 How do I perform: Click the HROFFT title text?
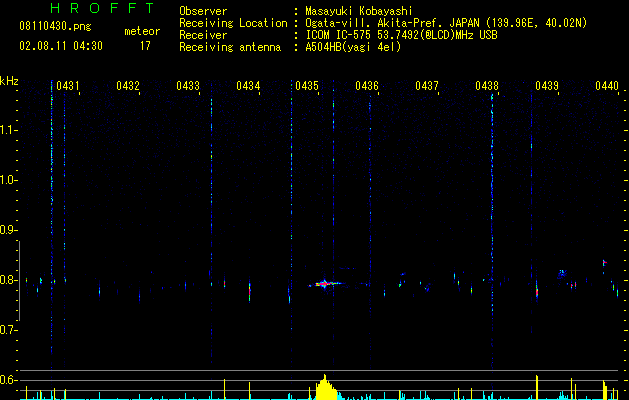tap(102, 8)
